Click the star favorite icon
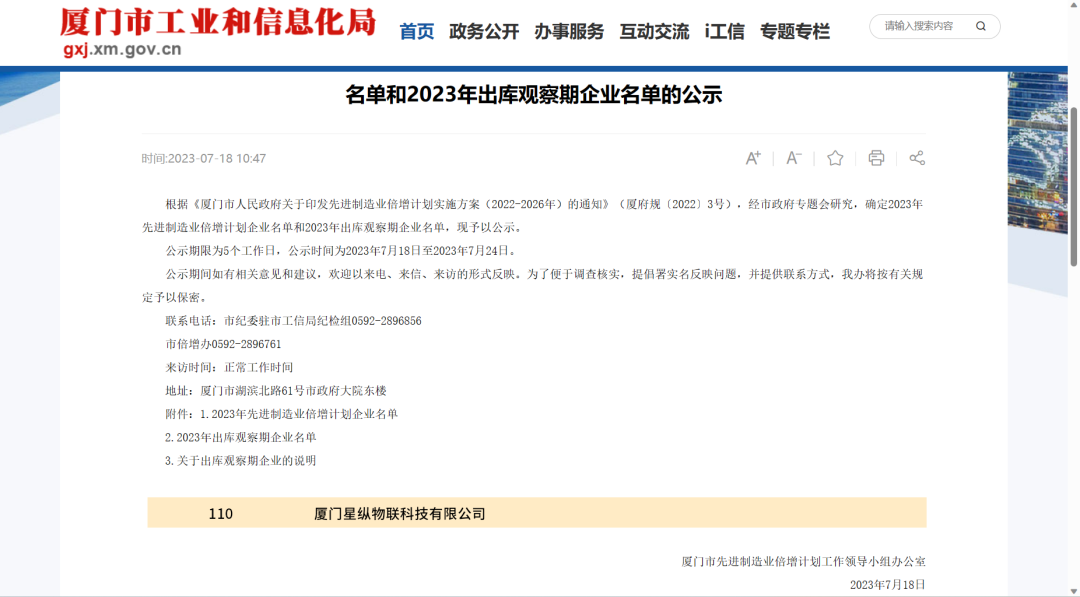This screenshot has width=1080, height=597. [x=835, y=158]
